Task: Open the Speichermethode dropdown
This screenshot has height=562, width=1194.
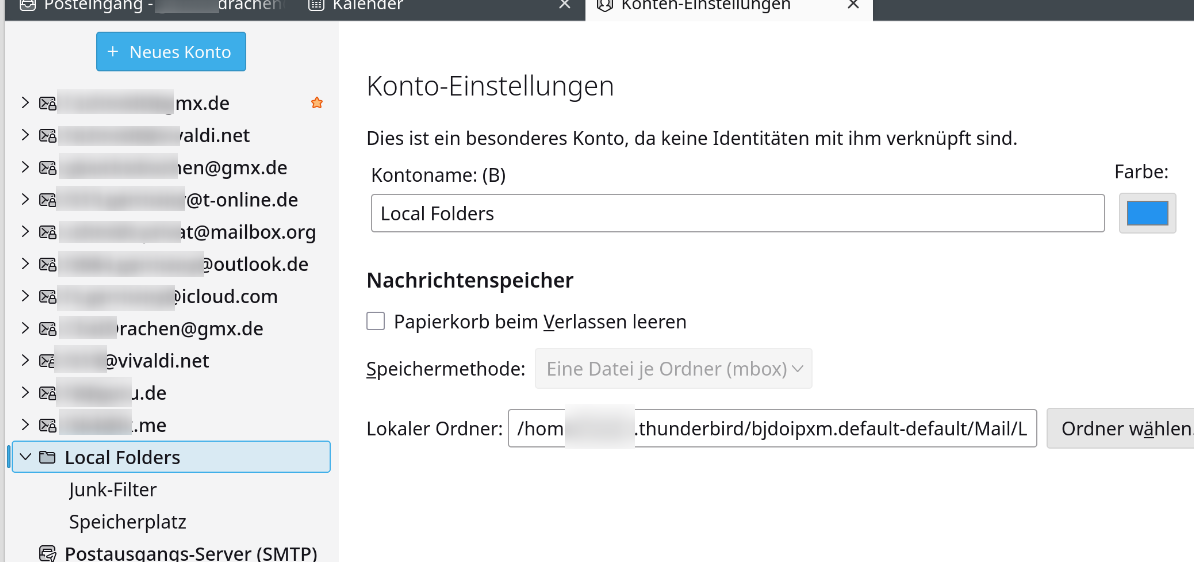Action: (674, 369)
